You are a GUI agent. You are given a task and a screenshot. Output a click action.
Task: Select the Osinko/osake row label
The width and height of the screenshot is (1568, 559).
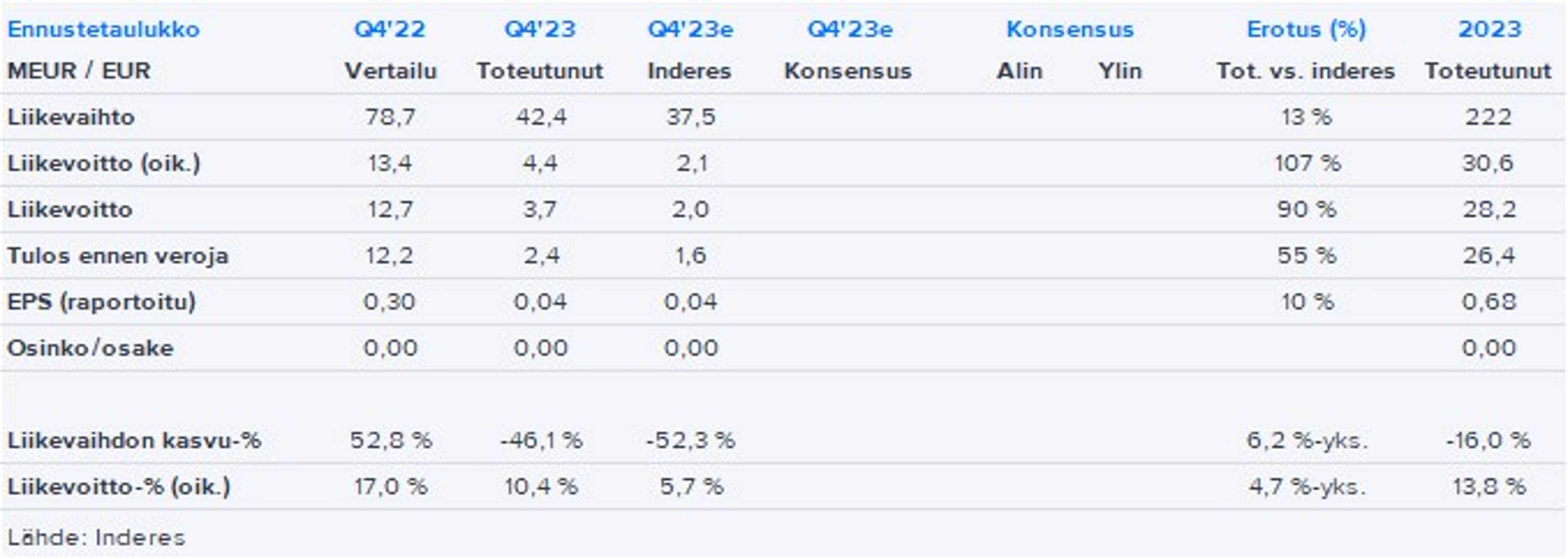click(90, 348)
